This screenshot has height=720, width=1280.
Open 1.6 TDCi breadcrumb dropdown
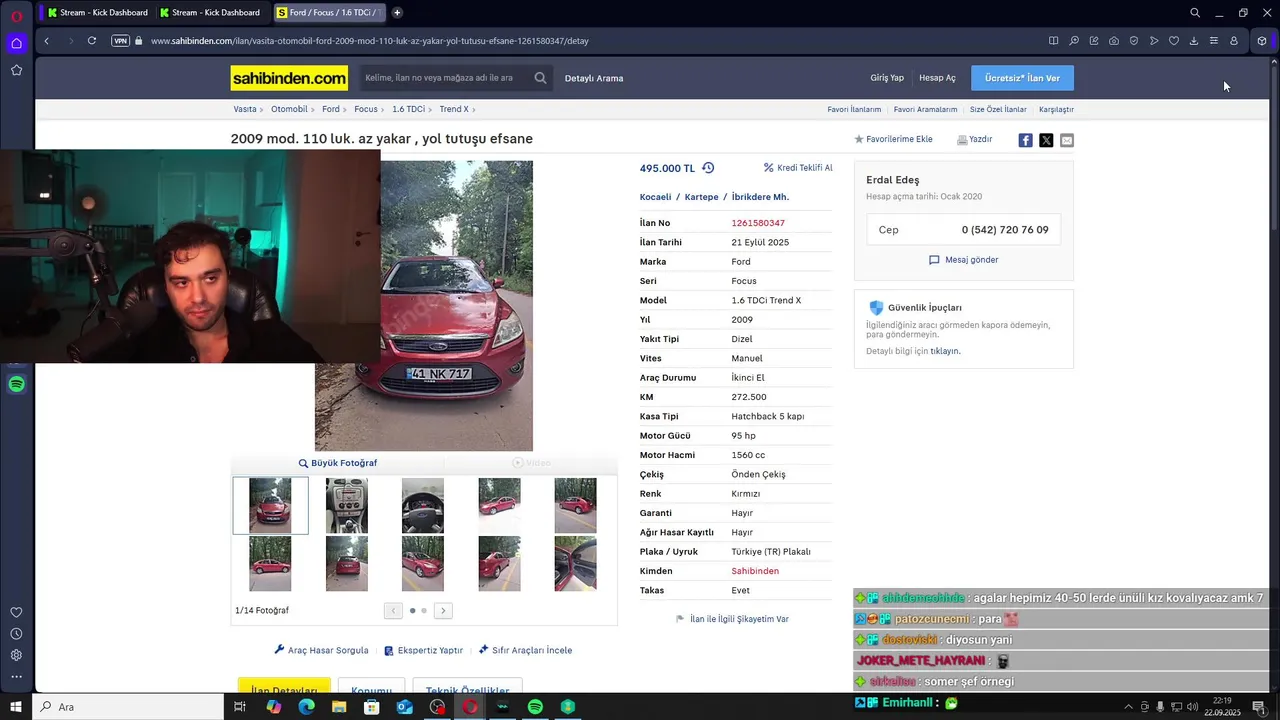click(x=411, y=109)
